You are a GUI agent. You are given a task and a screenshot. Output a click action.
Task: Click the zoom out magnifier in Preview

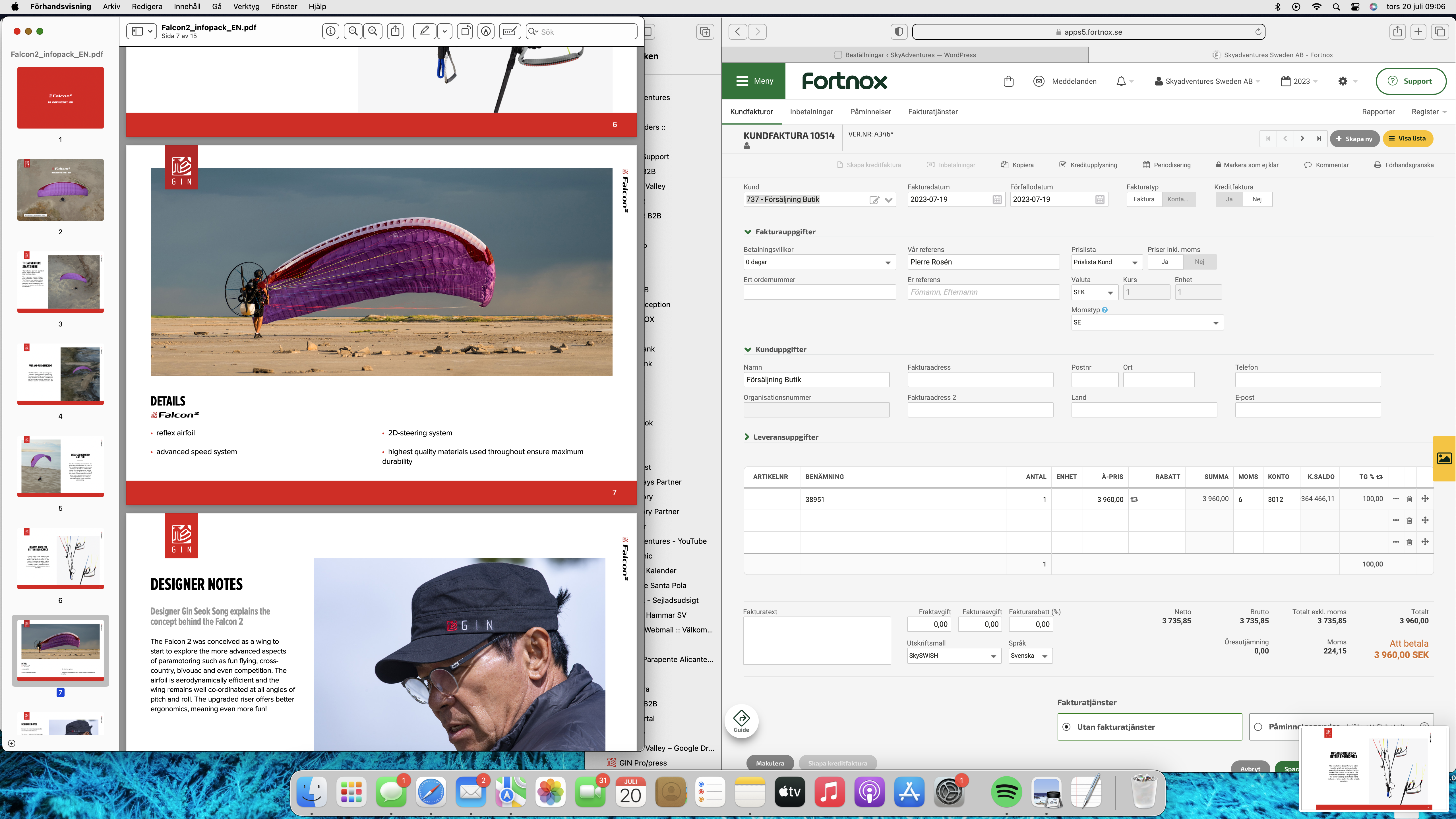click(353, 32)
